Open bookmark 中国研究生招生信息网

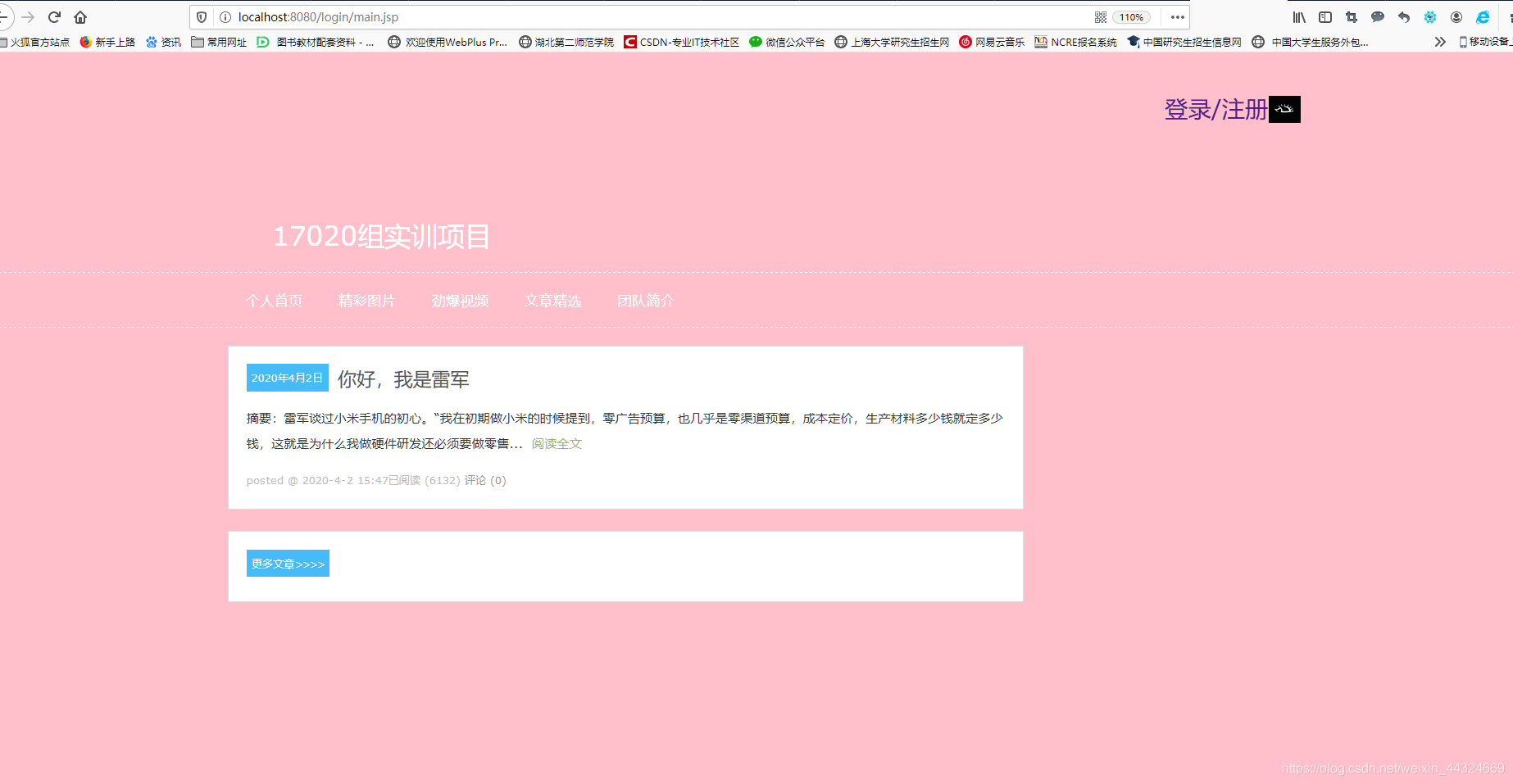coord(1184,42)
